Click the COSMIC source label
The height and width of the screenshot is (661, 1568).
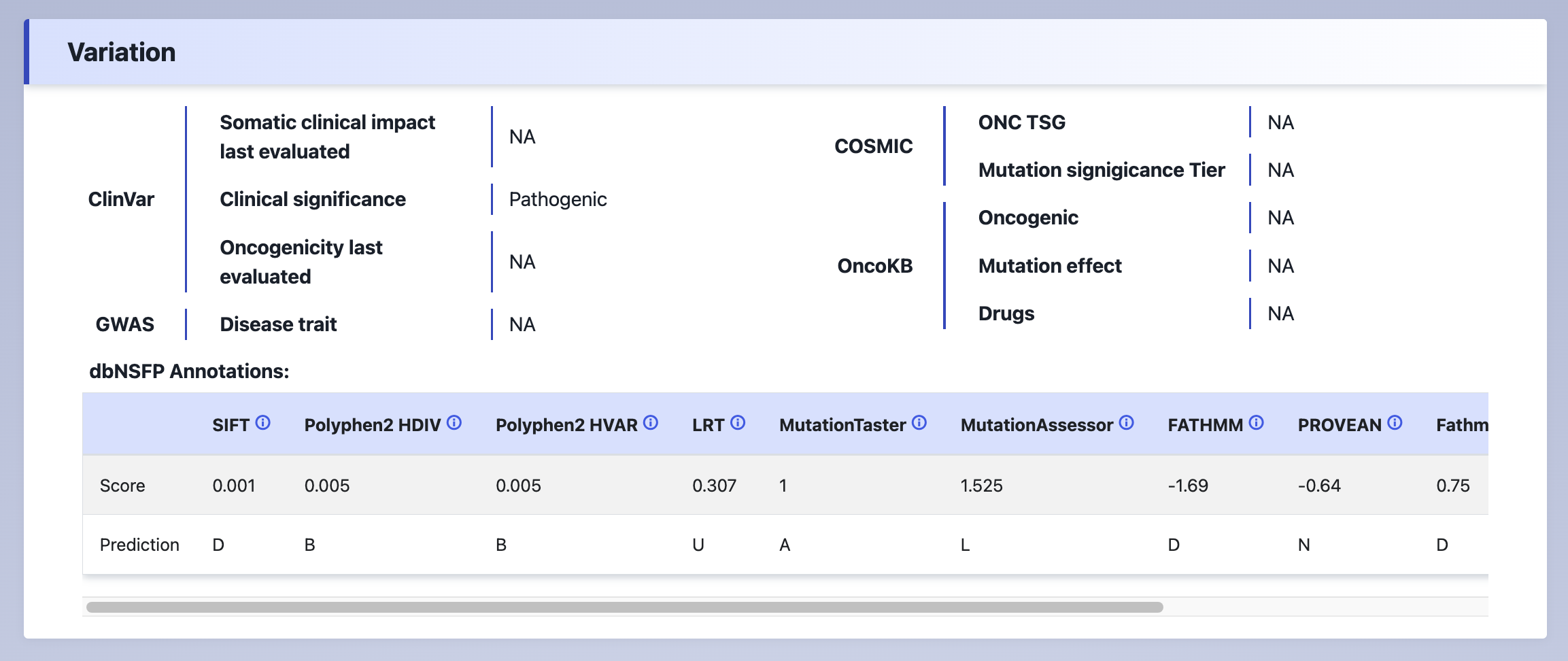pyautogui.click(x=873, y=146)
